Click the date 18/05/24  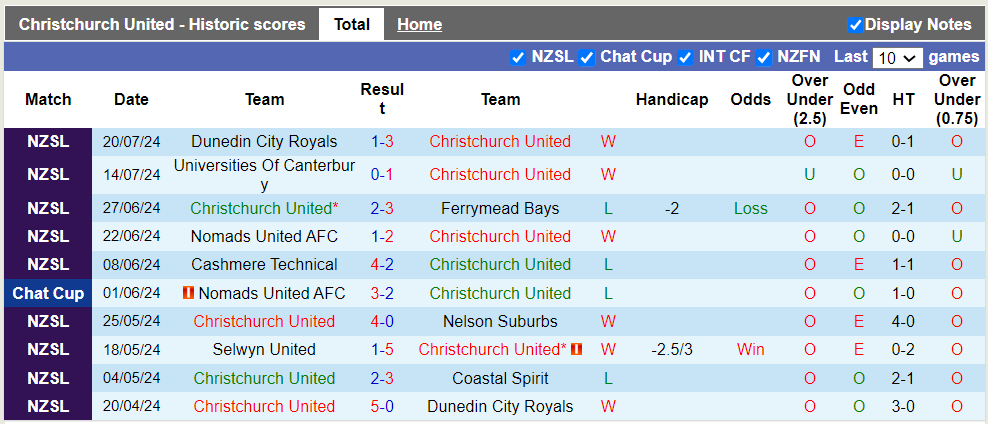point(131,349)
